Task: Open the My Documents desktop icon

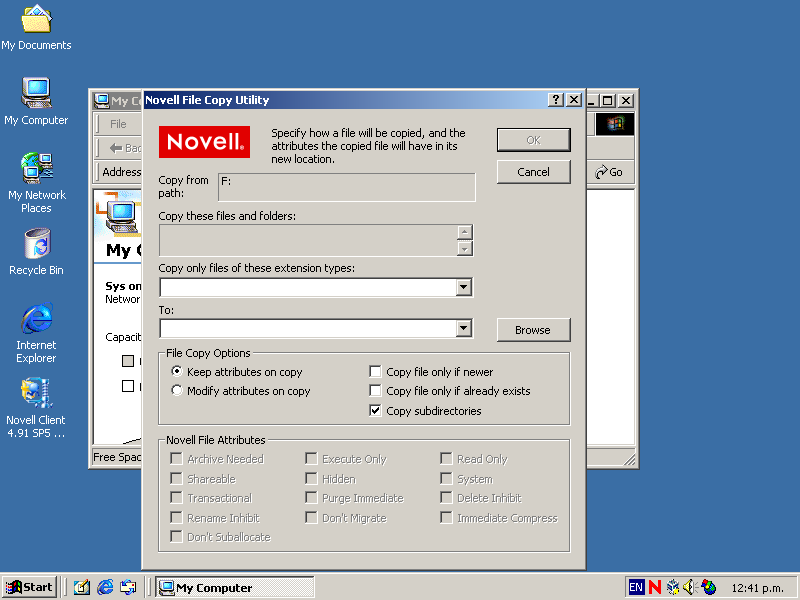Action: click(x=36, y=28)
